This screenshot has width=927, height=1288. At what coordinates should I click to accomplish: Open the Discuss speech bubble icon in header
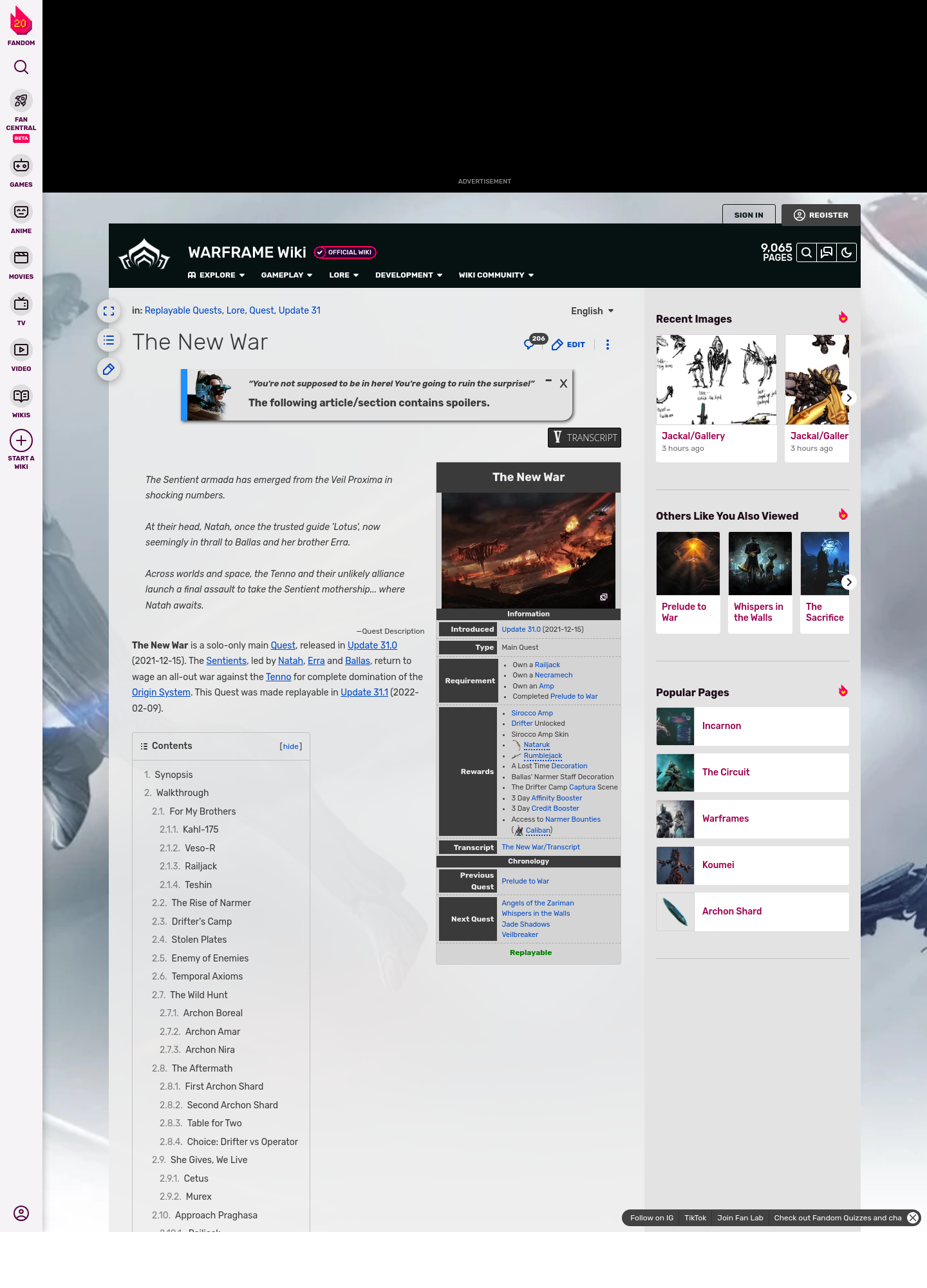click(827, 252)
